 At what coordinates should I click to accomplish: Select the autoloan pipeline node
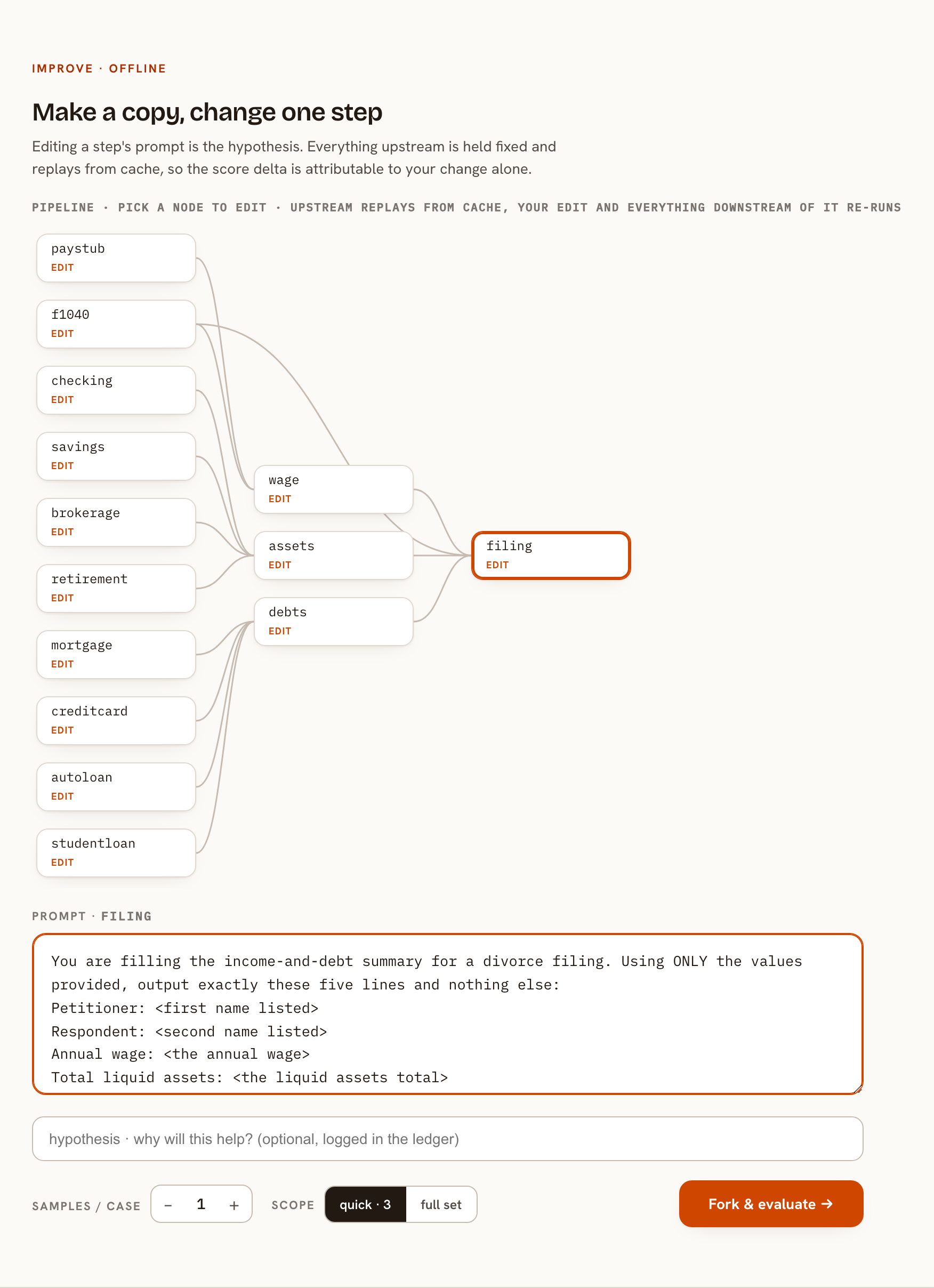(x=116, y=786)
